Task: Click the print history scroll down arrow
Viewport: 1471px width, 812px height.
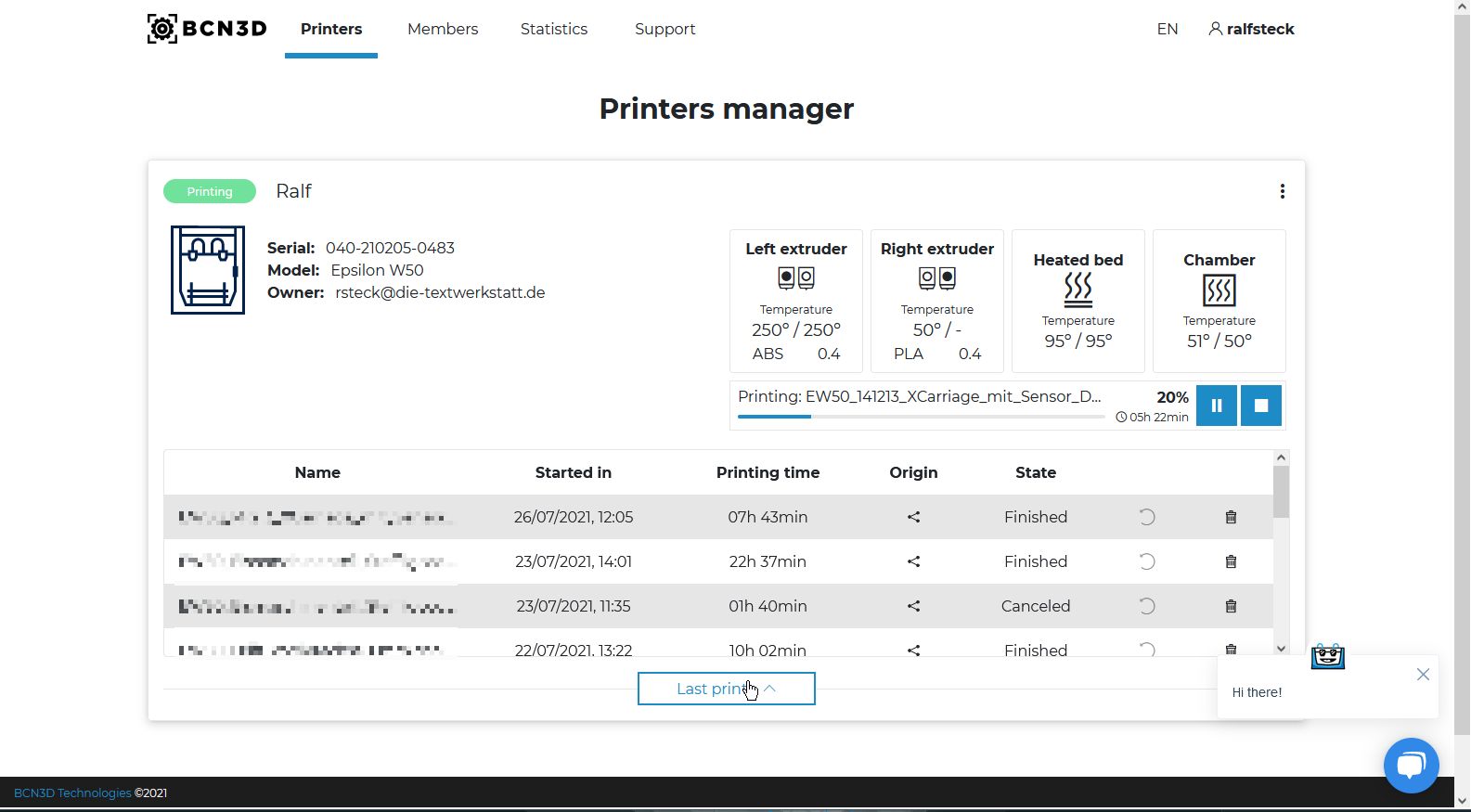Action: point(1281,649)
